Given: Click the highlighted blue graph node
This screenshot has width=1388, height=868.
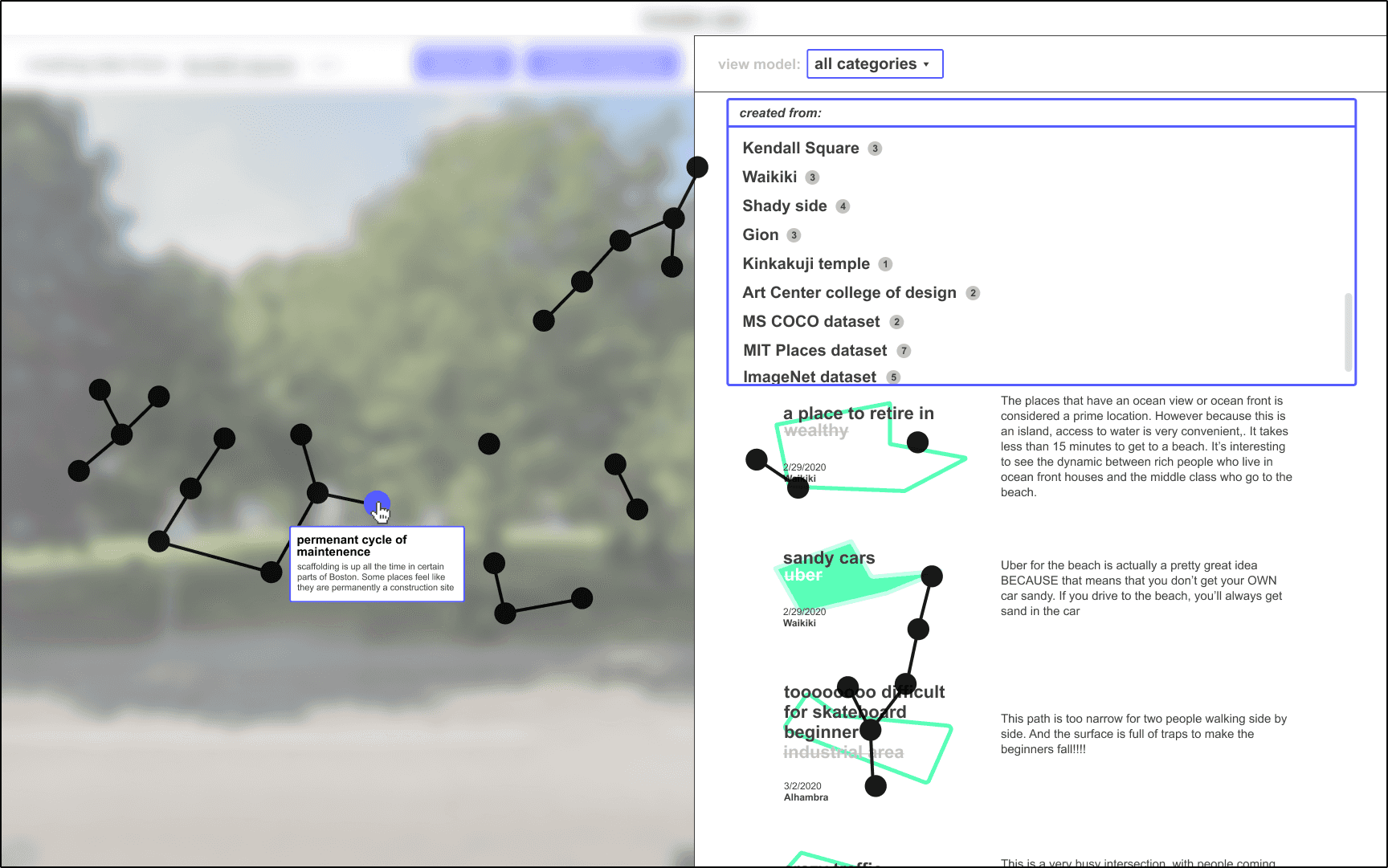Looking at the screenshot, I should tap(377, 504).
